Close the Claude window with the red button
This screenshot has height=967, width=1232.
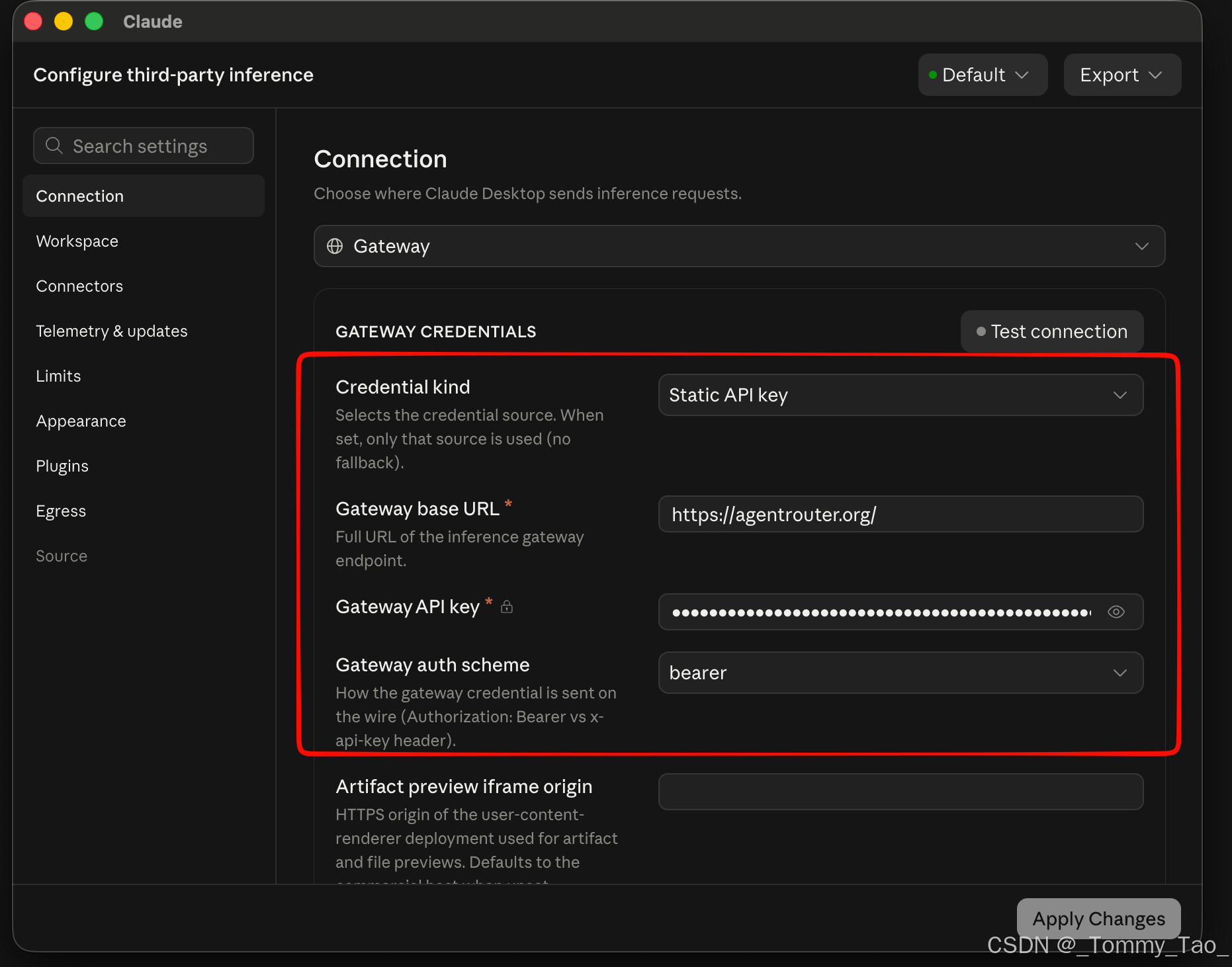pos(33,21)
